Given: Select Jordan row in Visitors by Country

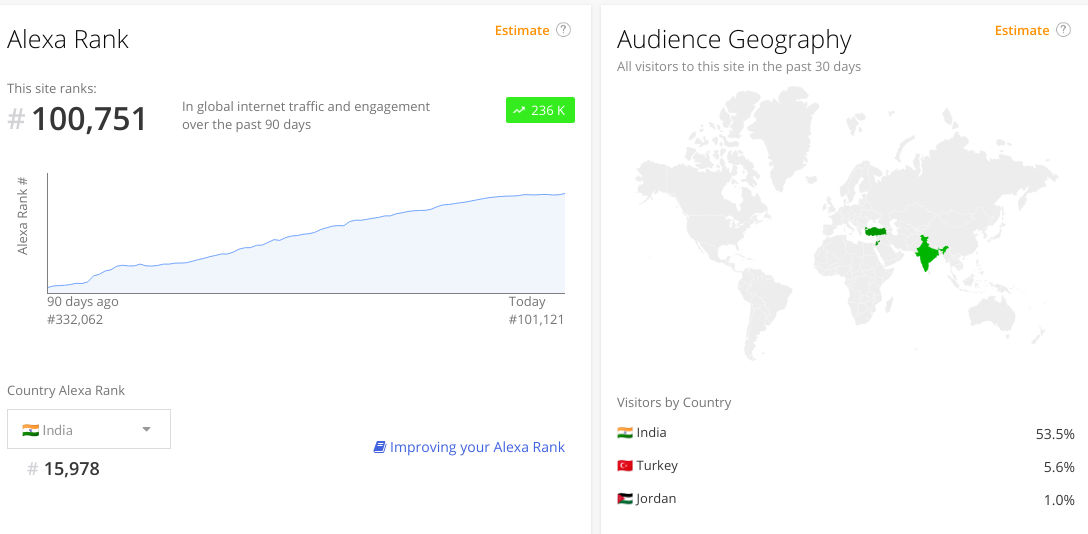Looking at the screenshot, I should click(845, 499).
